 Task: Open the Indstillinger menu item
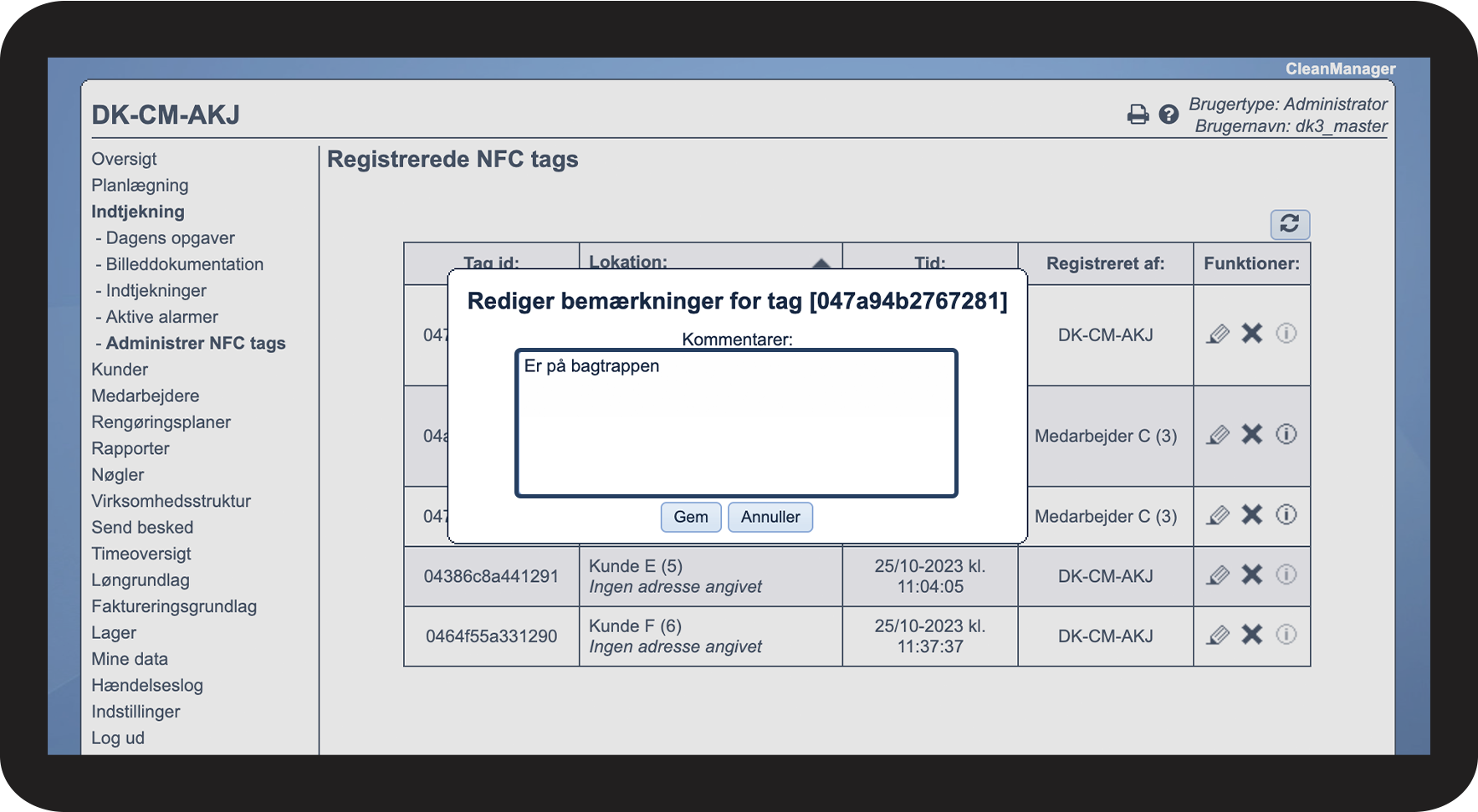(136, 712)
